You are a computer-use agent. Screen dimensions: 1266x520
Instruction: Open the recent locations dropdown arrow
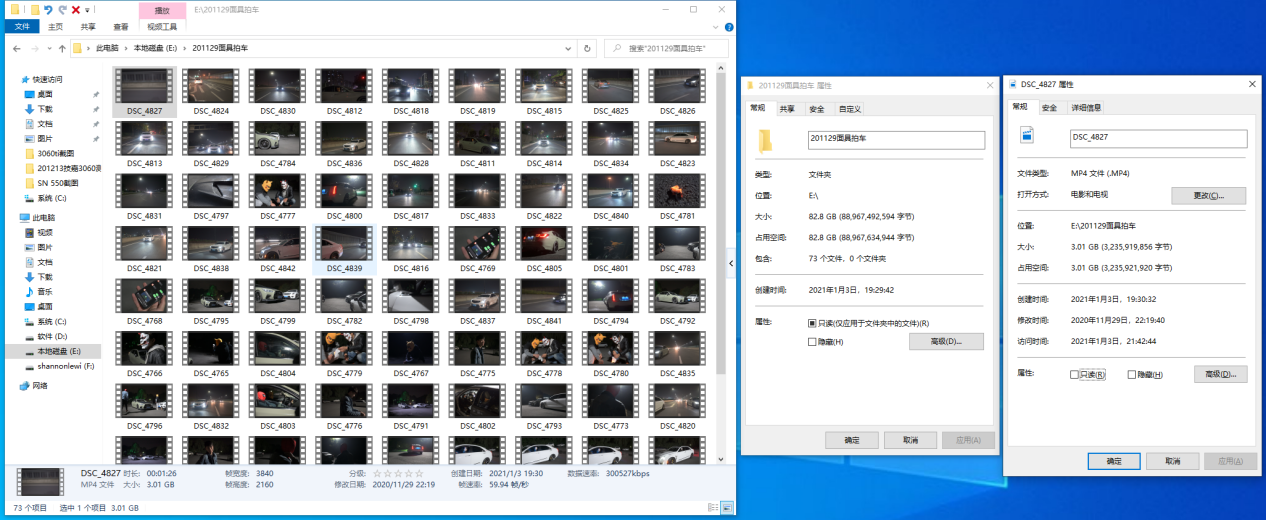(49, 48)
